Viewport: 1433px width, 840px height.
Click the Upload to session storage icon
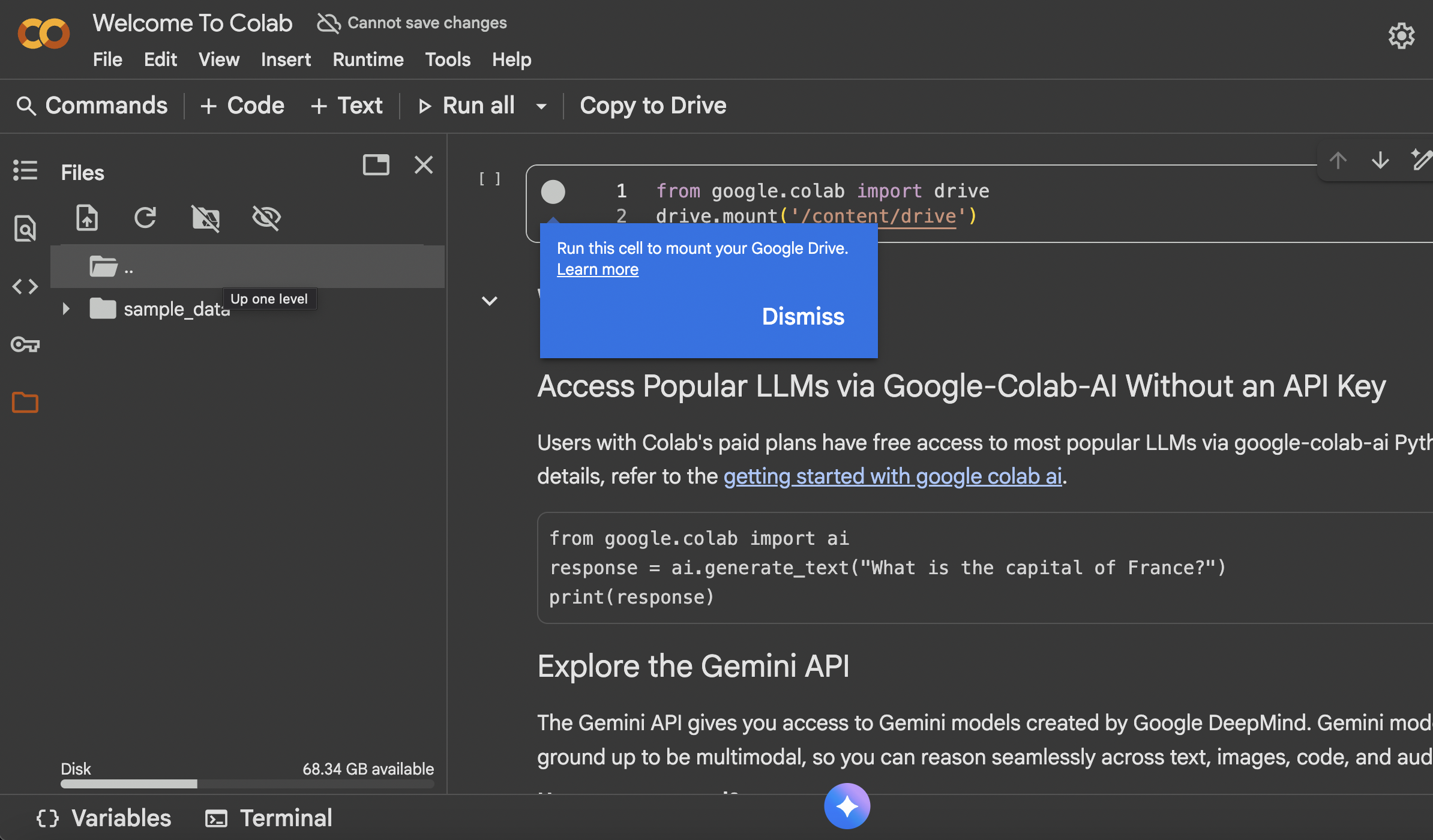pyautogui.click(x=87, y=218)
